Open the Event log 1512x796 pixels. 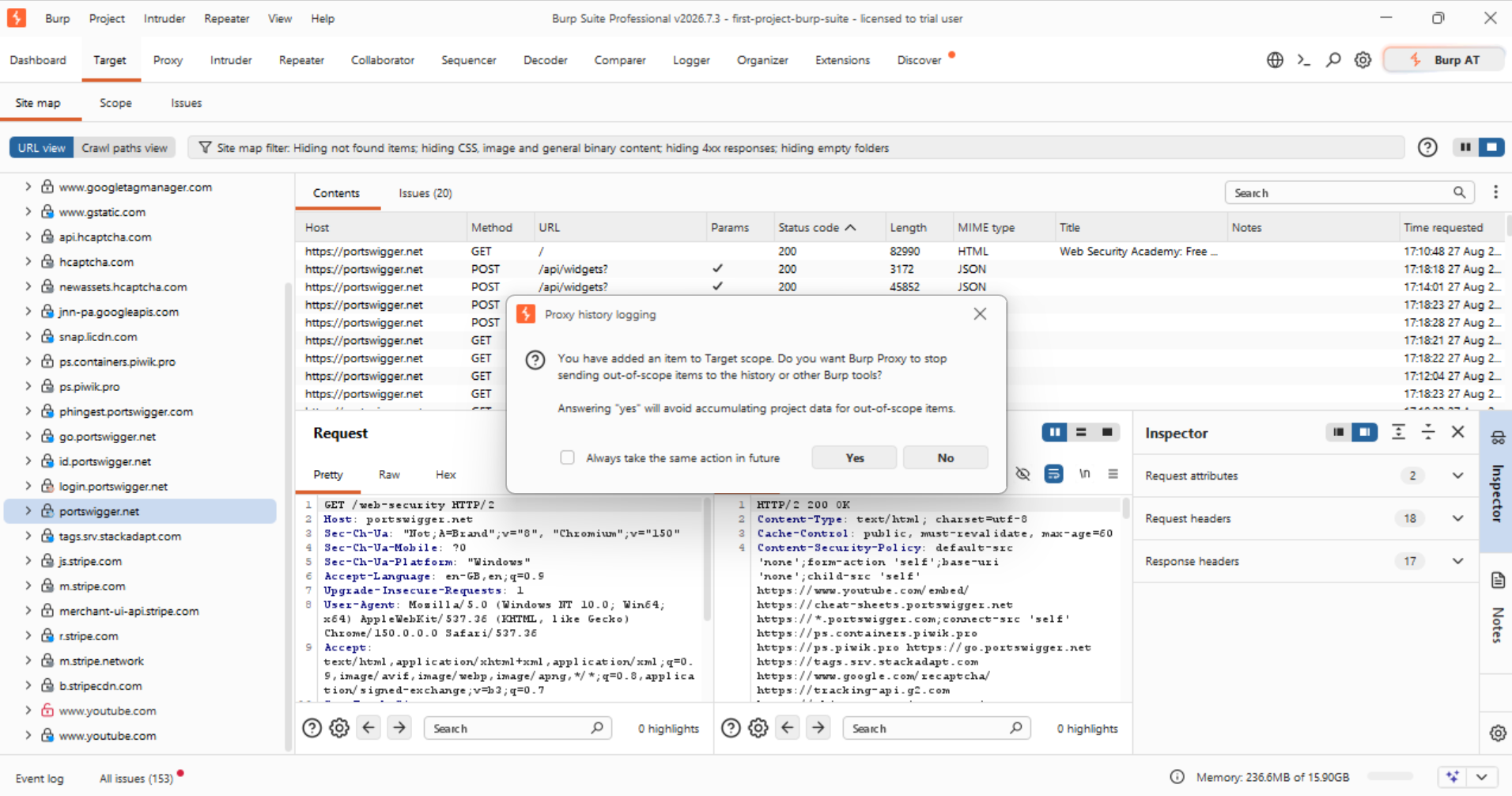40,779
